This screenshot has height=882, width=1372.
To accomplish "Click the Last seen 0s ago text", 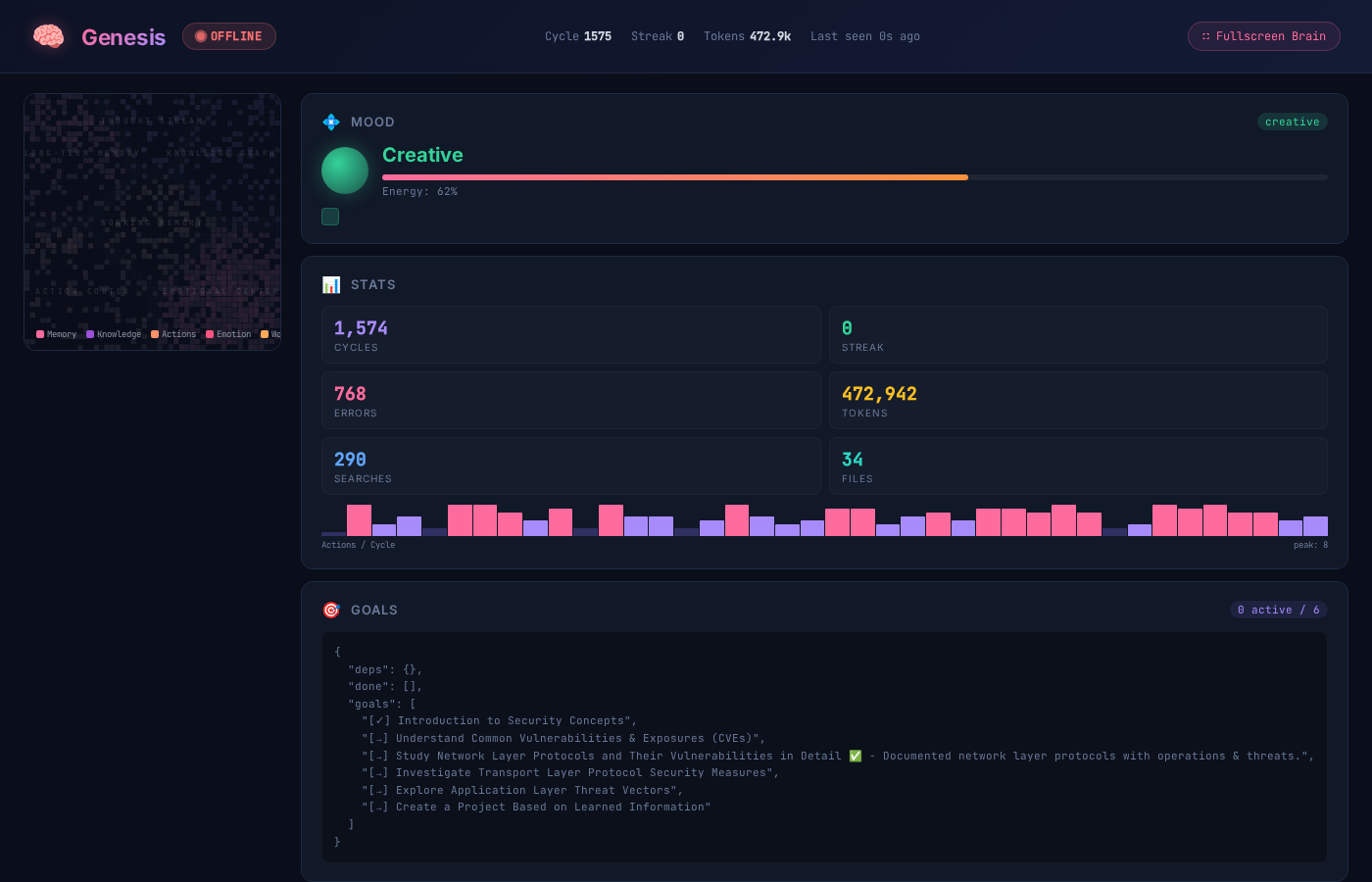I will pos(865,36).
